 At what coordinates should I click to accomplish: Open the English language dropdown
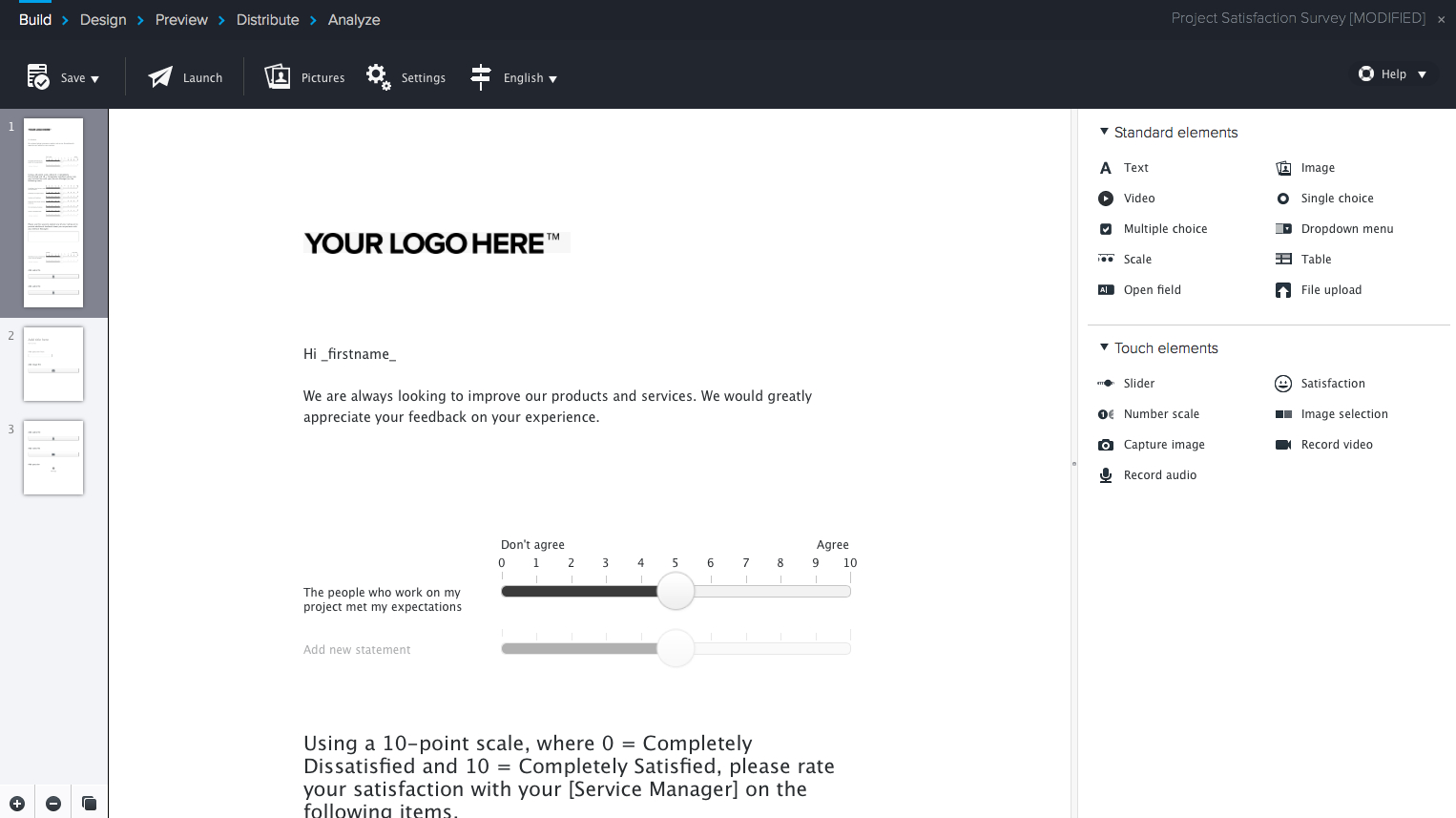point(530,78)
